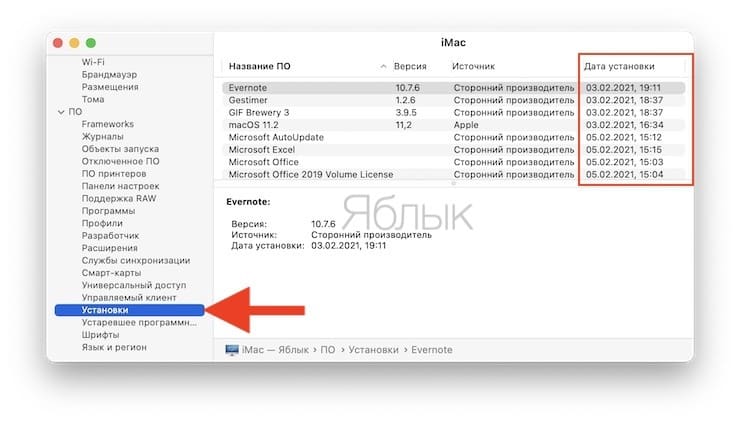
Task: Click the Evernote: heading in details pane
Action: (x=248, y=202)
